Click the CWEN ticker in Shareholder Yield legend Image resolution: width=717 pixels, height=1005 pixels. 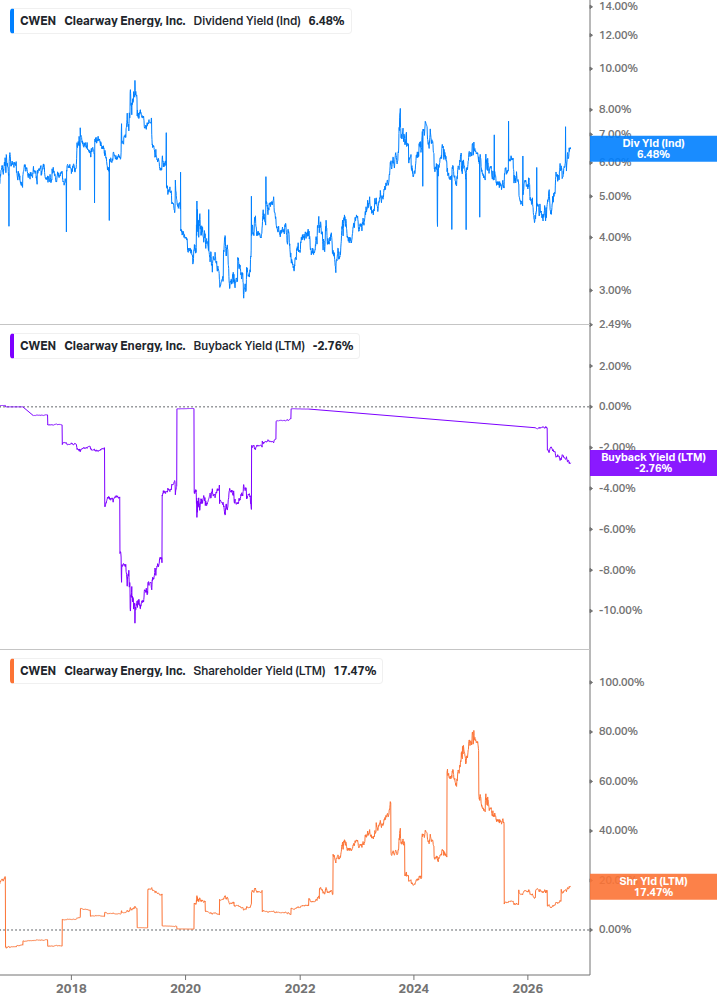point(38,670)
